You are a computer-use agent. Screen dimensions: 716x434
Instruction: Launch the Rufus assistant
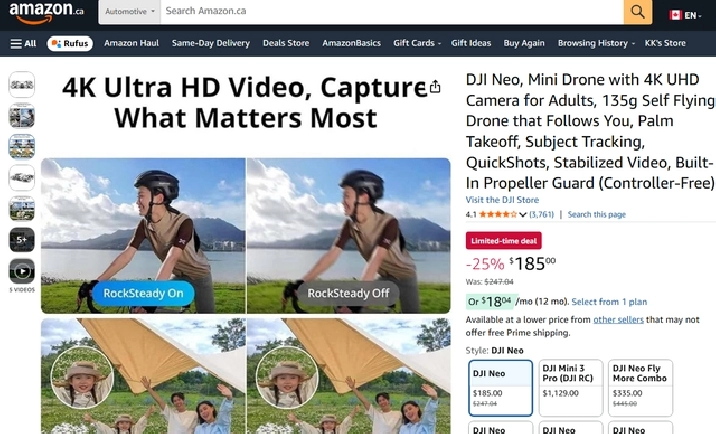click(69, 43)
